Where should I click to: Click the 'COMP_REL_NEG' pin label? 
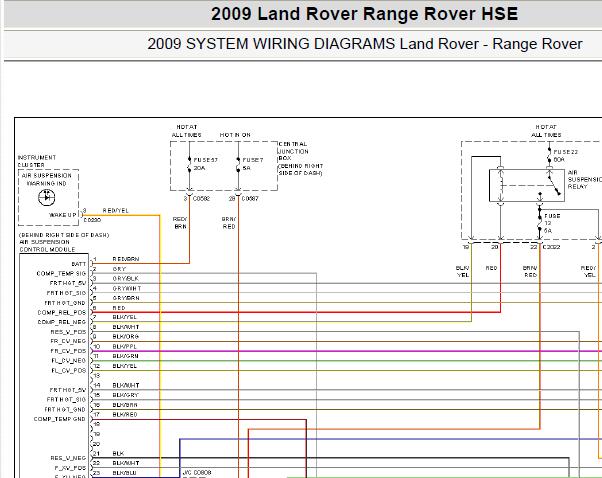62,322
